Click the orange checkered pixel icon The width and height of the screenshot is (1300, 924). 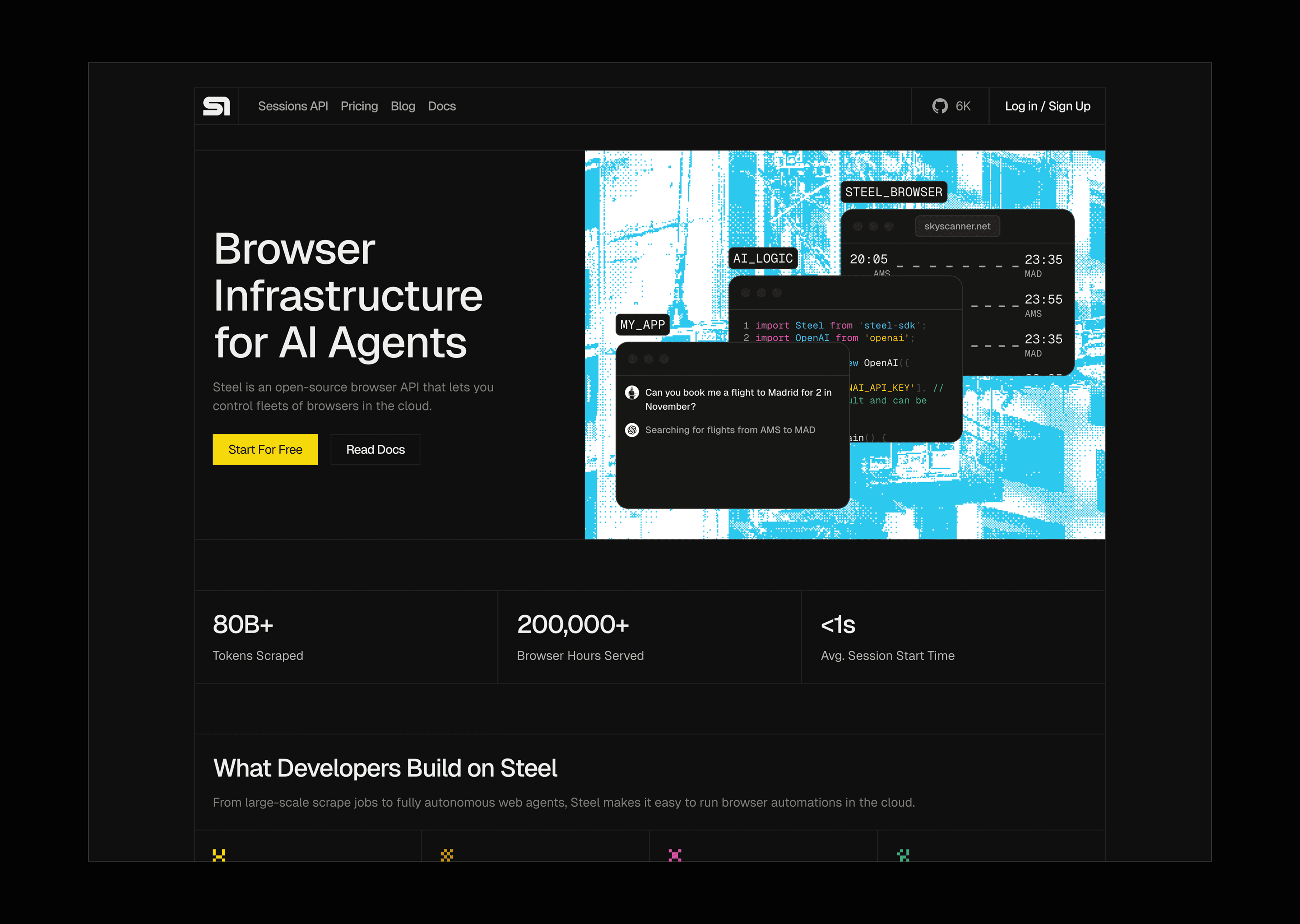coord(447,855)
